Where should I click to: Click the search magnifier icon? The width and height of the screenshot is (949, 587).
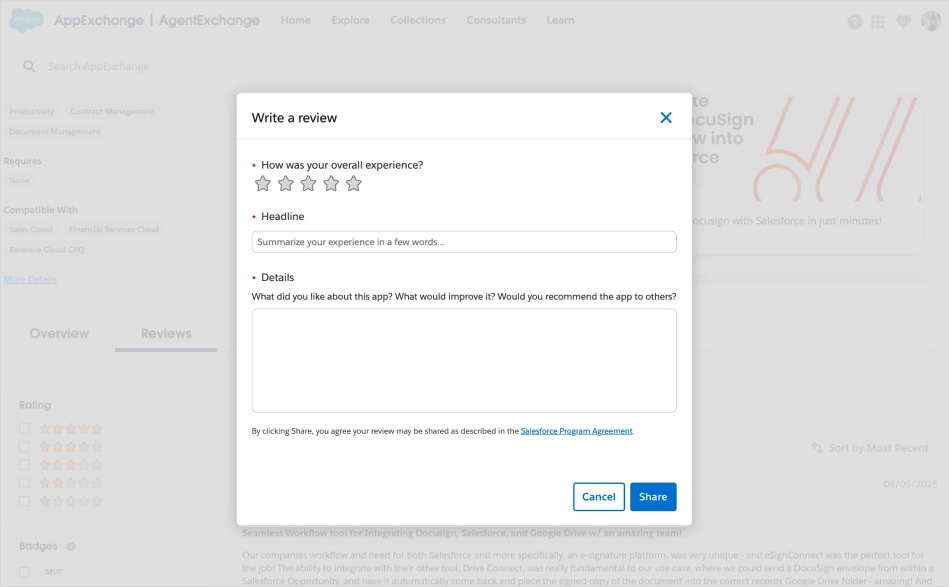pos(29,67)
